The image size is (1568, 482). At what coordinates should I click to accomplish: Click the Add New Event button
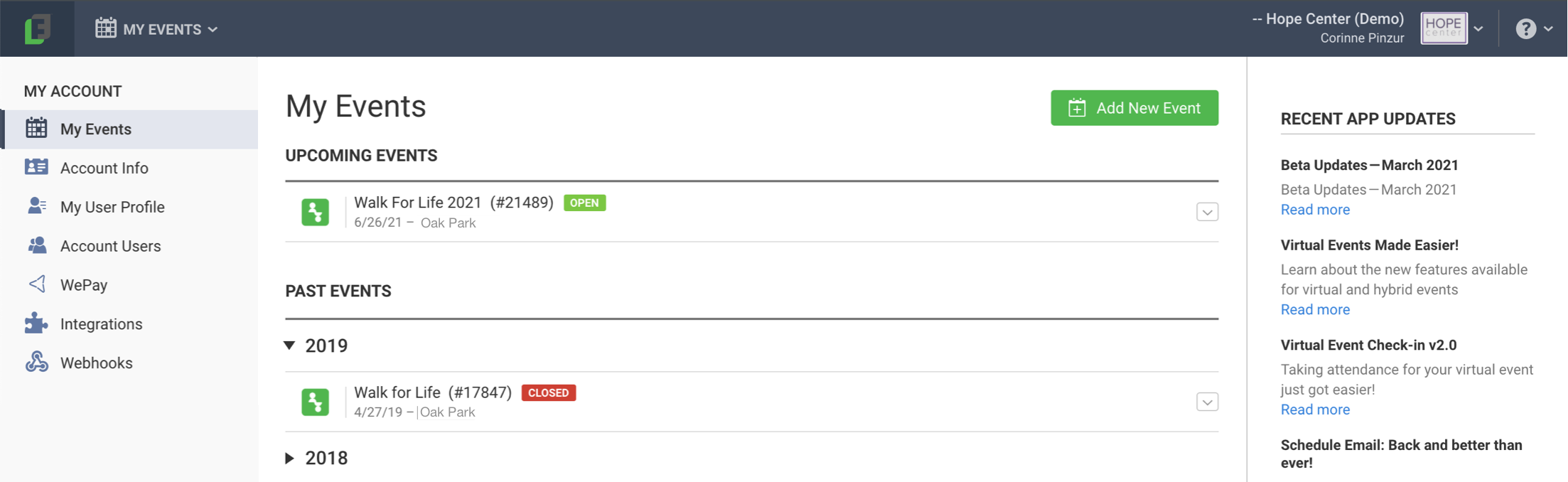point(1134,108)
